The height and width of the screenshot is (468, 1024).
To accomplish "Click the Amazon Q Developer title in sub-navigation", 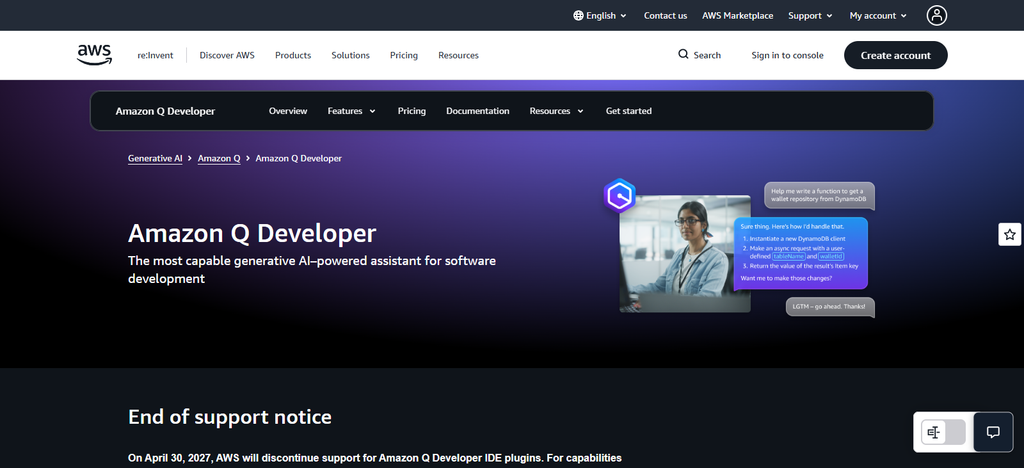I will 165,111.
